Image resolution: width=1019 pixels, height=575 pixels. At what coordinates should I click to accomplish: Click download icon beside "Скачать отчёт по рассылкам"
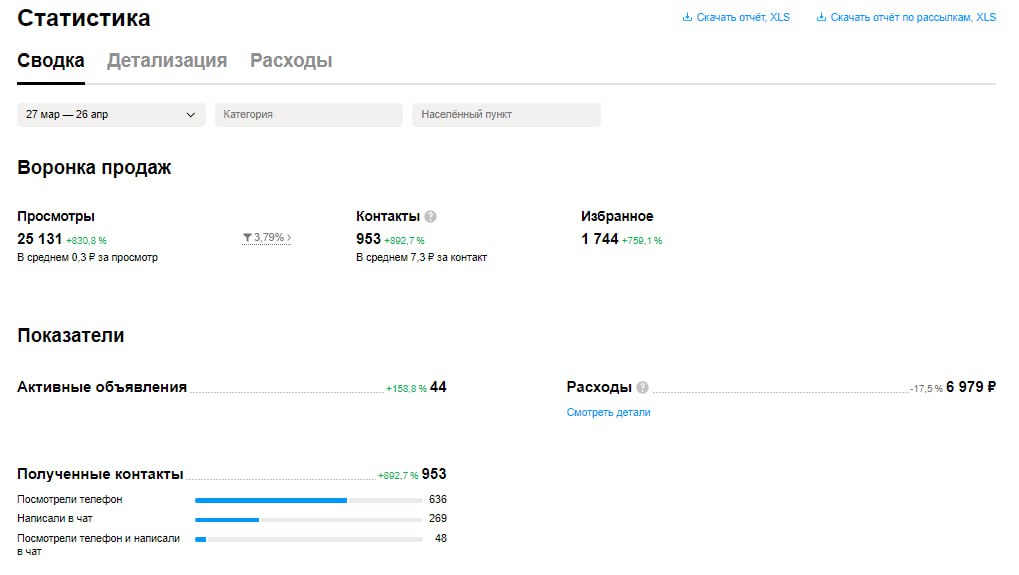pos(821,17)
